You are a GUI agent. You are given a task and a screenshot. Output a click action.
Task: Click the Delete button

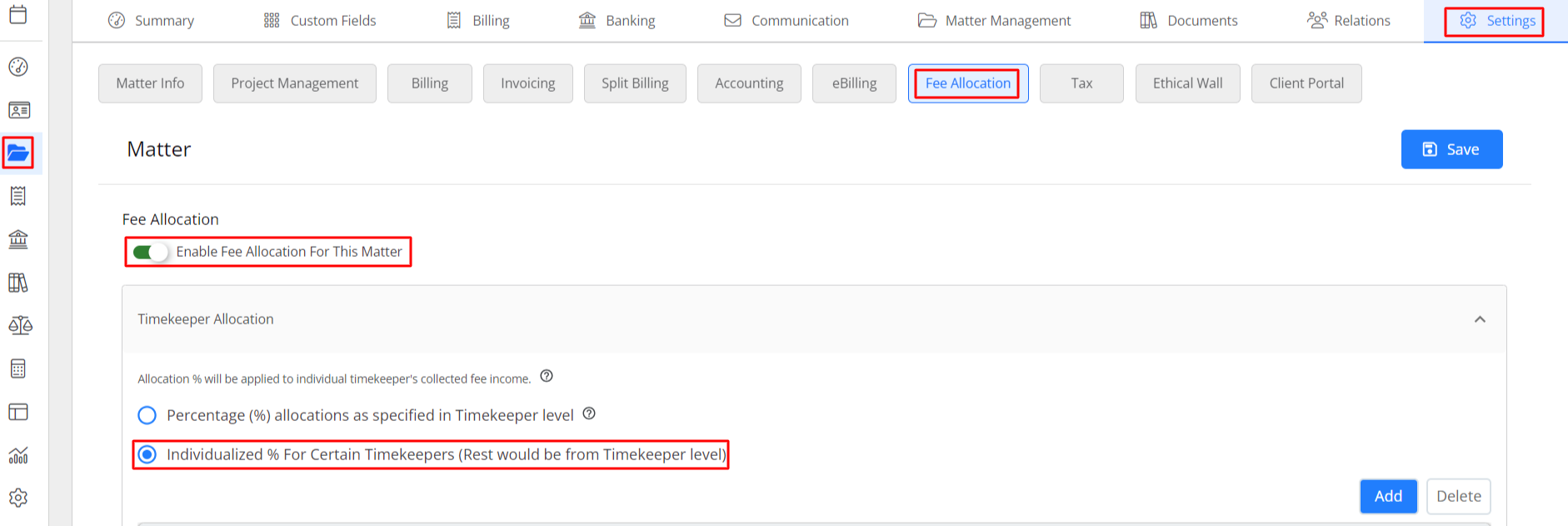tap(1458, 496)
